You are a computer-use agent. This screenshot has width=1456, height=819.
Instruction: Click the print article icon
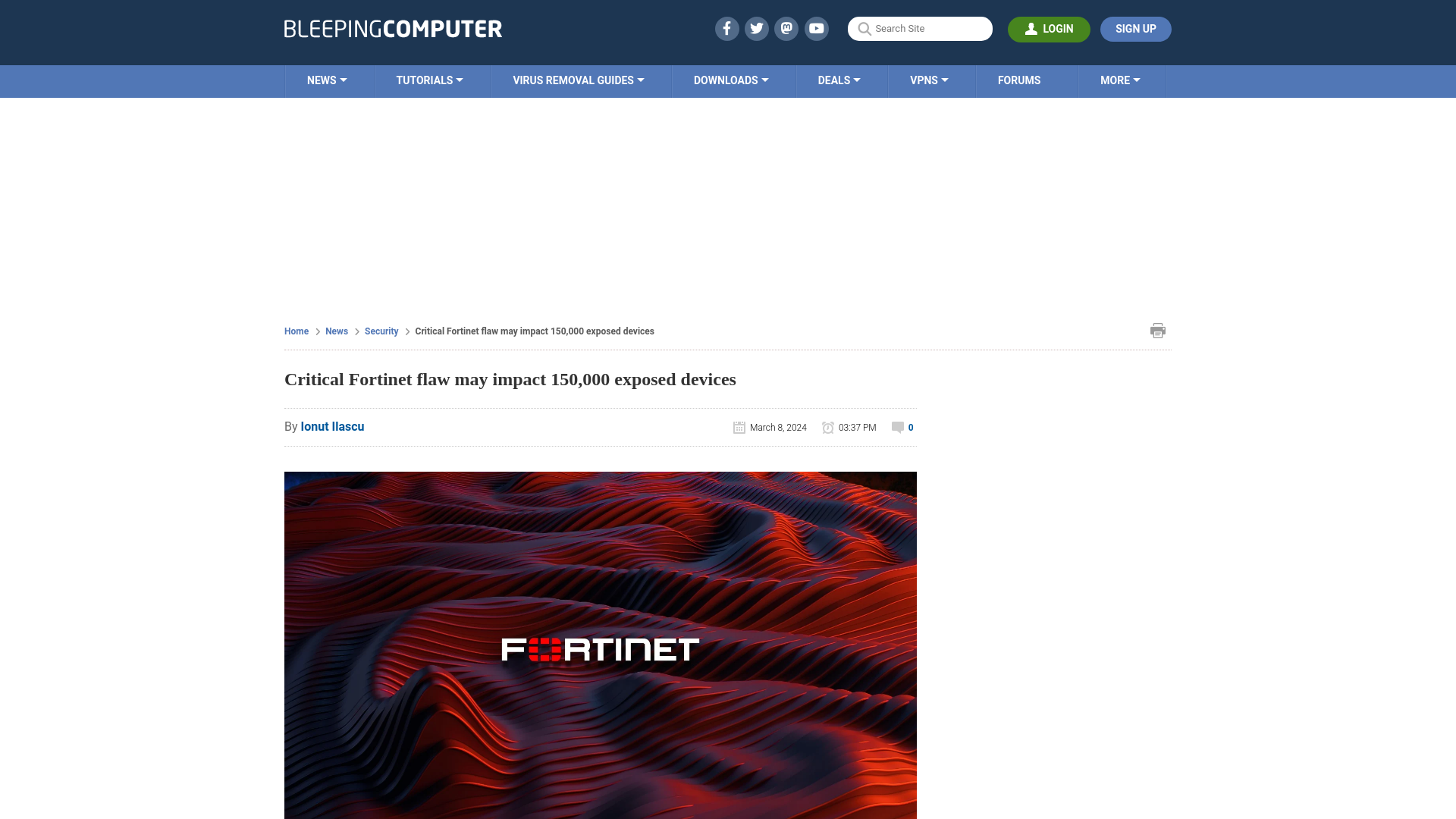[x=1157, y=330]
